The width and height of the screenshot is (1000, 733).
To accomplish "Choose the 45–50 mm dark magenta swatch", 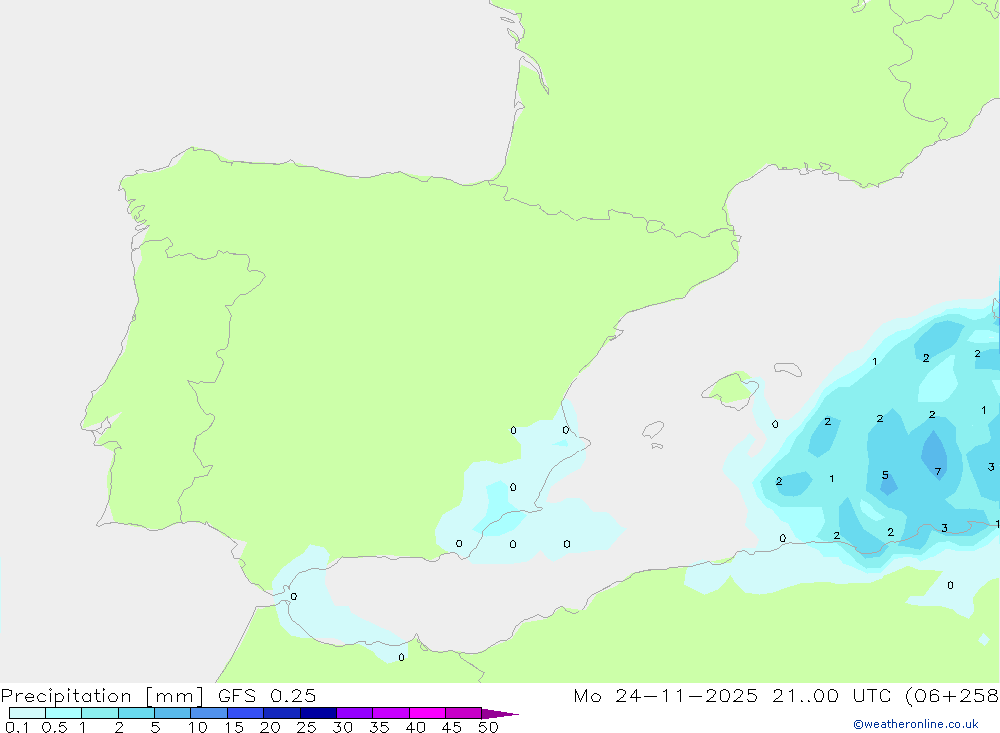I will (464, 713).
